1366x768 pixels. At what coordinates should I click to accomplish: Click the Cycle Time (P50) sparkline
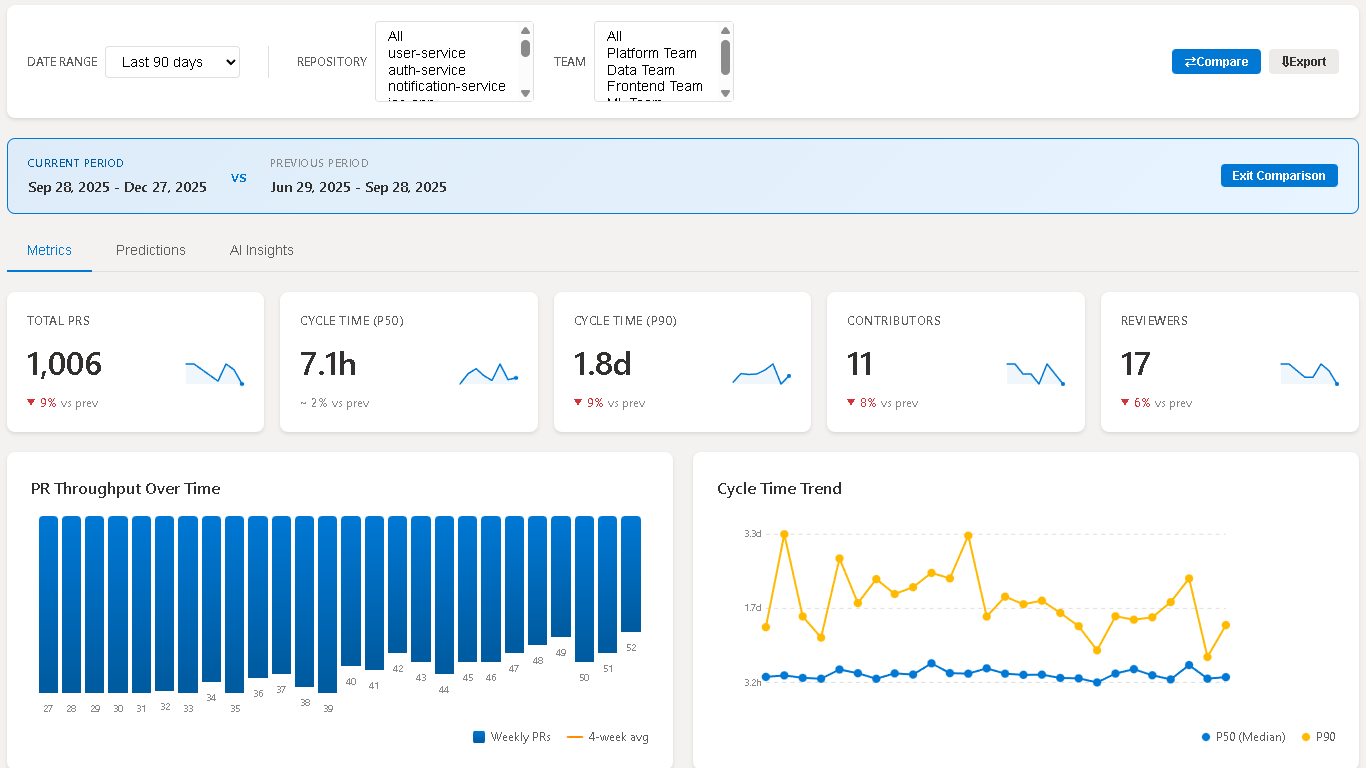click(x=488, y=373)
